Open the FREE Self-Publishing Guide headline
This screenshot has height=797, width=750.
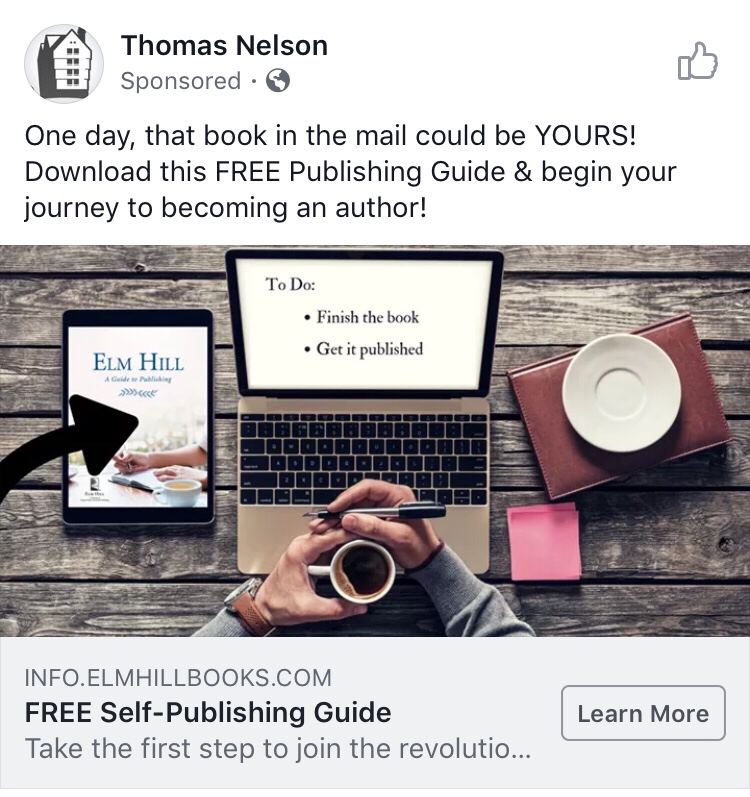pos(208,712)
